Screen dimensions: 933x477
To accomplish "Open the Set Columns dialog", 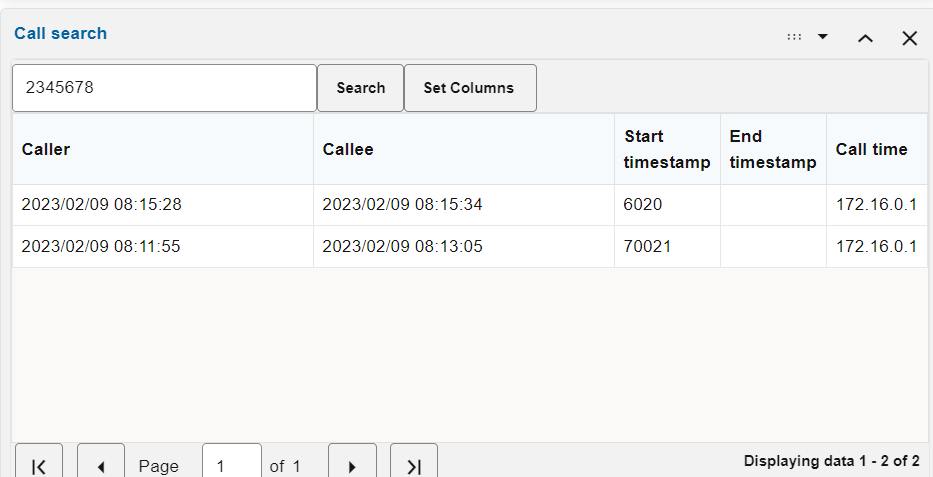I will click(469, 88).
